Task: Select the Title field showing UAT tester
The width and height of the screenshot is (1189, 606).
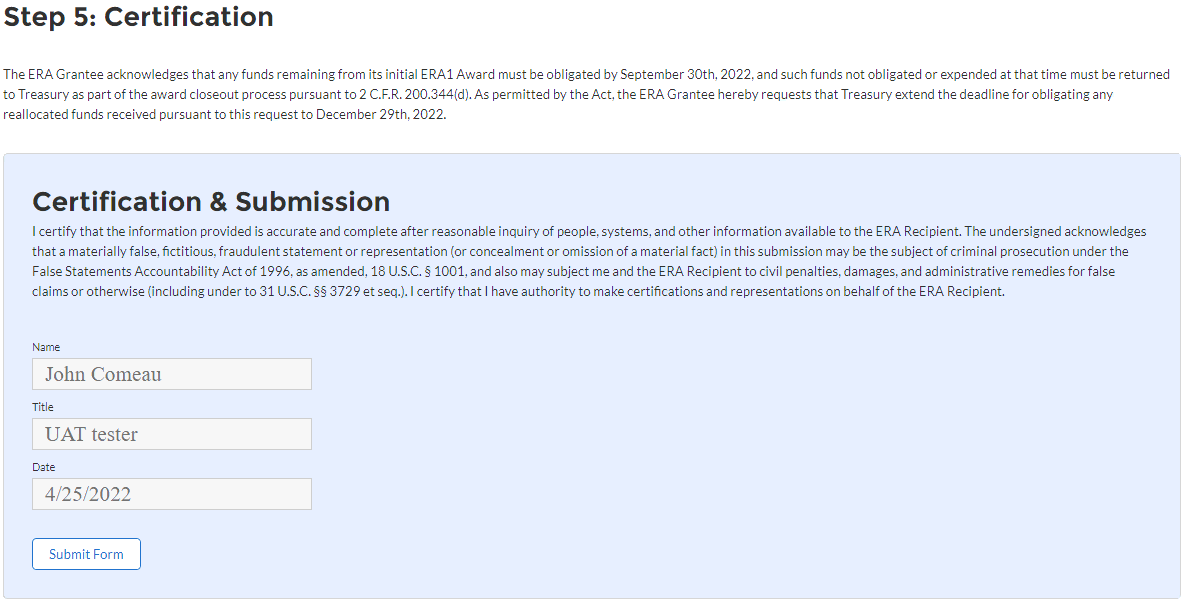Action: (x=172, y=434)
